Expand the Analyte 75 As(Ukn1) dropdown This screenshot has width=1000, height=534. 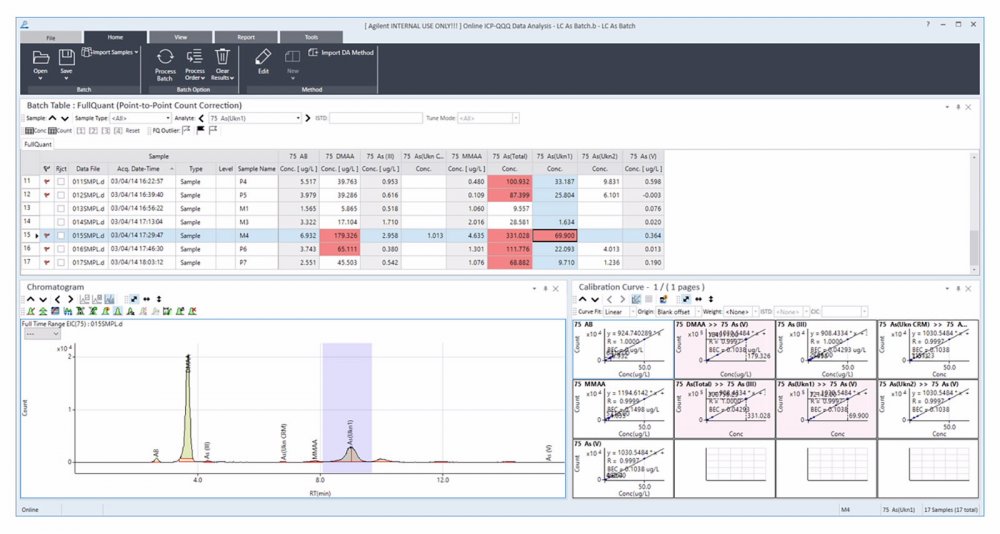pos(254,118)
